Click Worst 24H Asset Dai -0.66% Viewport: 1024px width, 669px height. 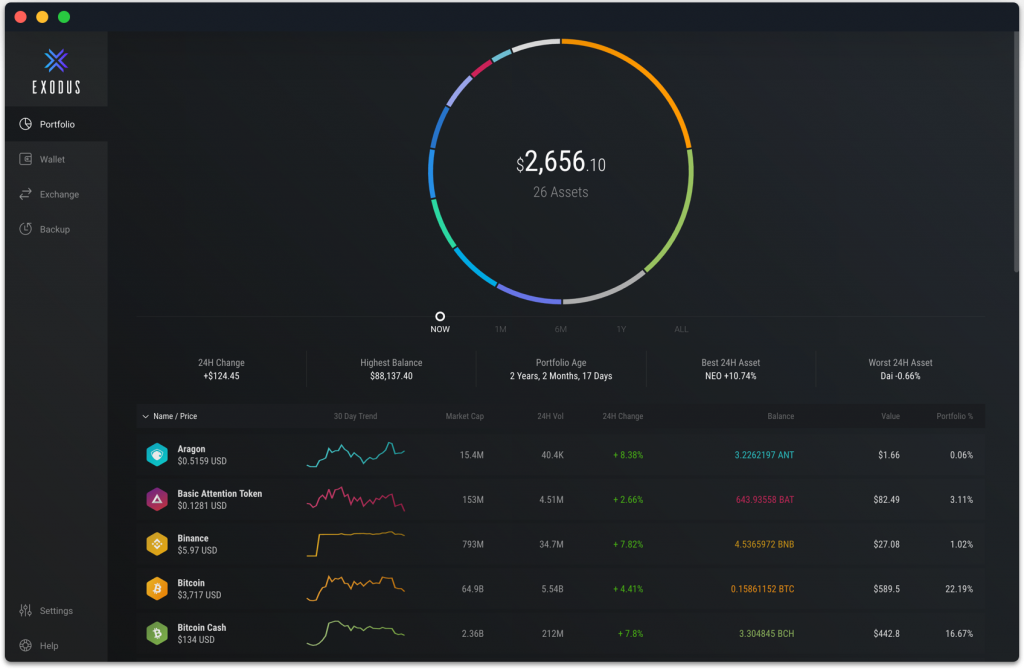tap(900, 369)
